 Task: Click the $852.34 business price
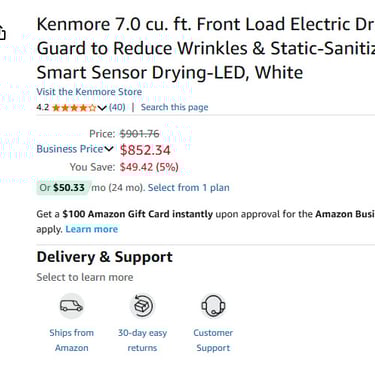[145, 150]
